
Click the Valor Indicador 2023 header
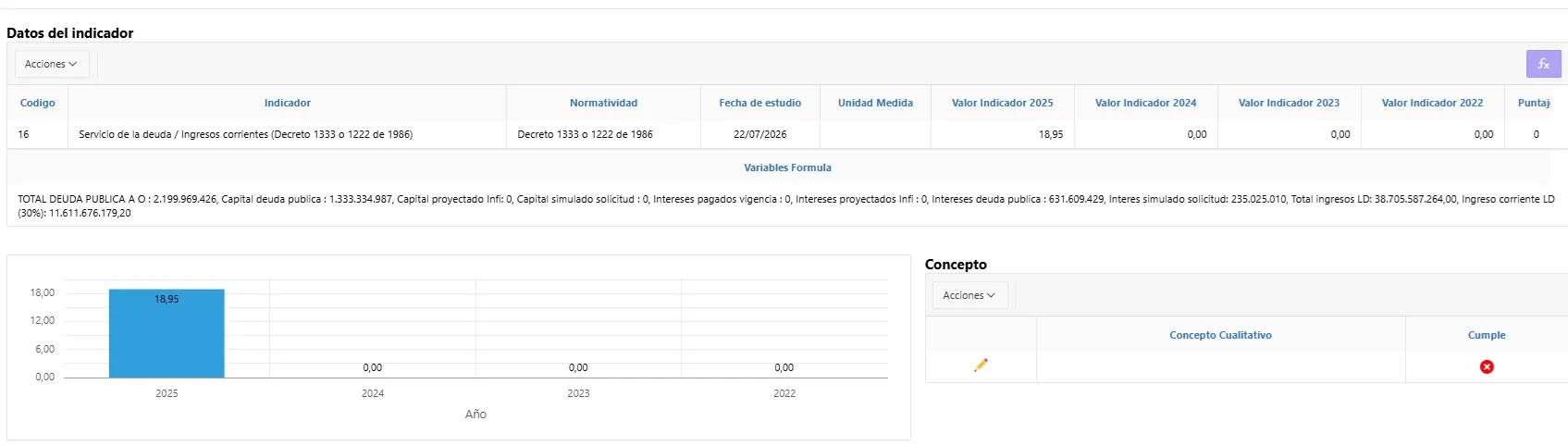[1290, 103]
